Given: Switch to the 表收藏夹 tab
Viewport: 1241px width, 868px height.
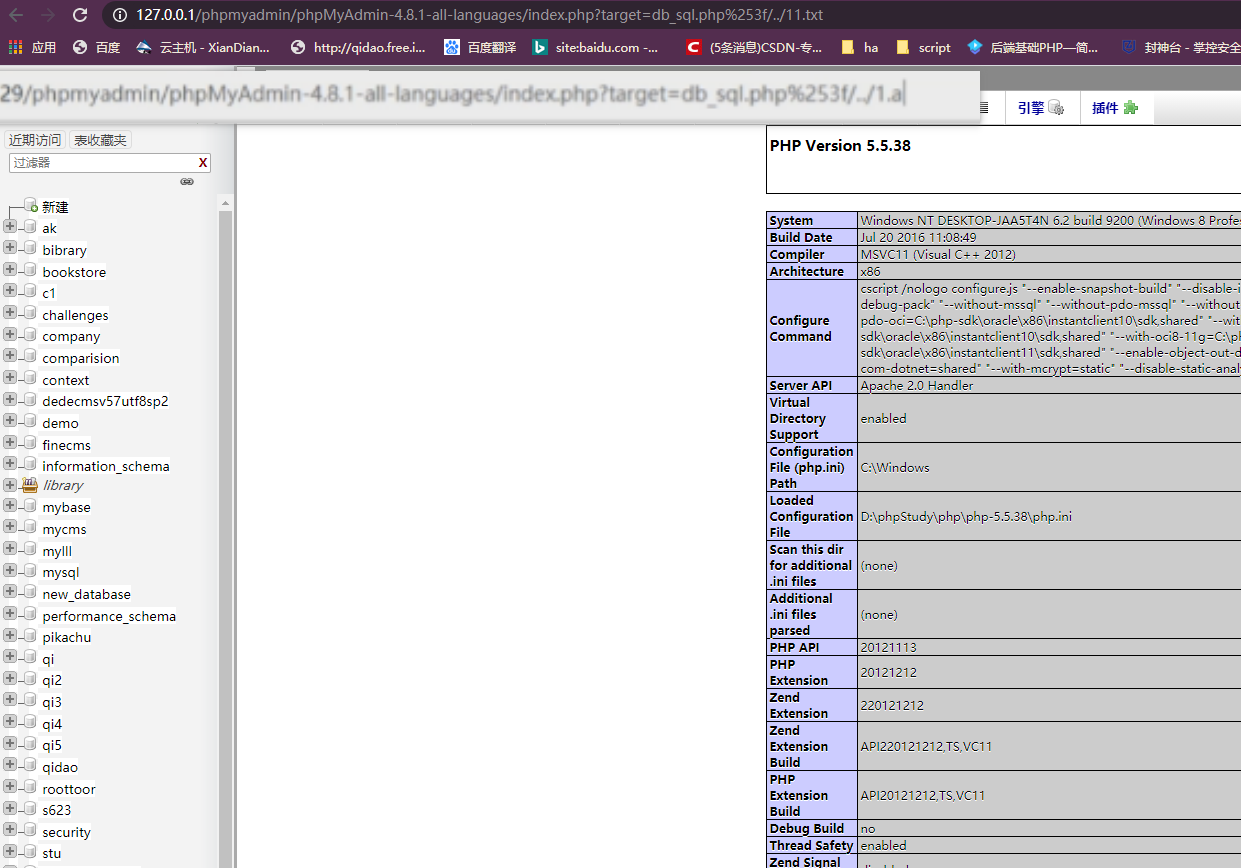Looking at the screenshot, I should click(x=100, y=140).
